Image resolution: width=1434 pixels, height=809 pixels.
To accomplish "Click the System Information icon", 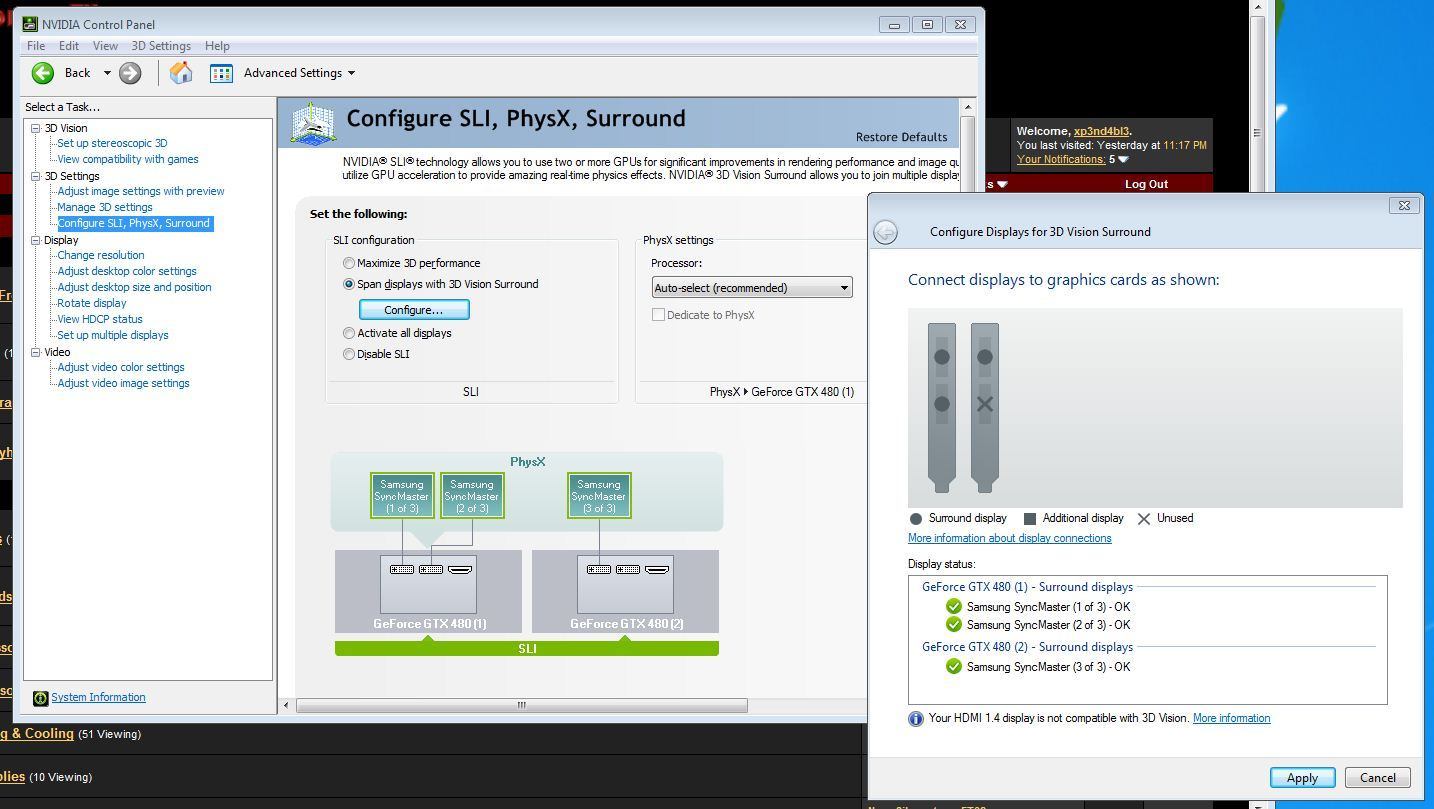I will pyautogui.click(x=40, y=698).
